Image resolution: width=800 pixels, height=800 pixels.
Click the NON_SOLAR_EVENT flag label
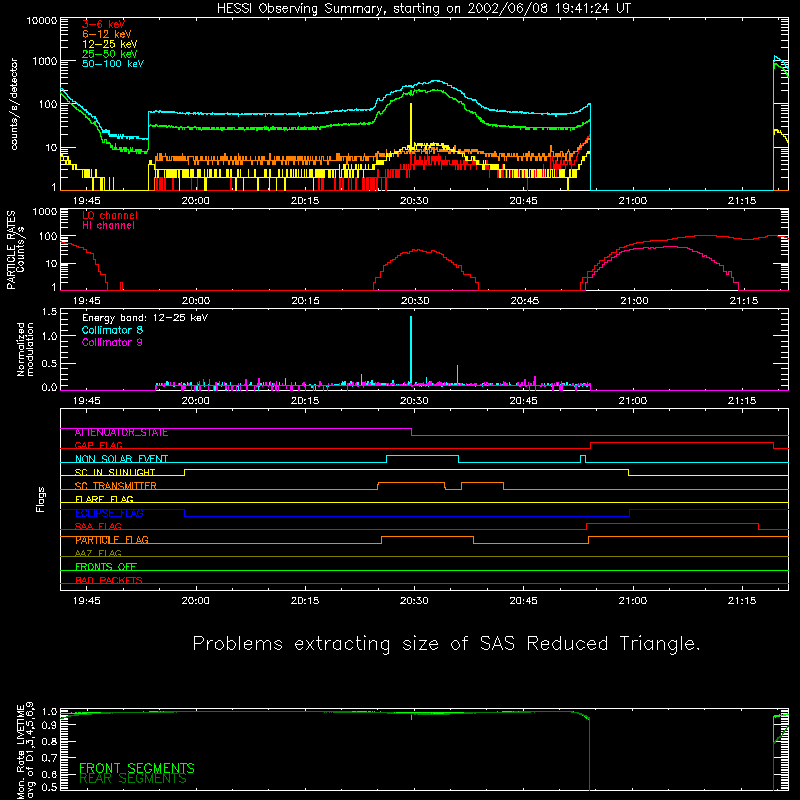coord(121,459)
